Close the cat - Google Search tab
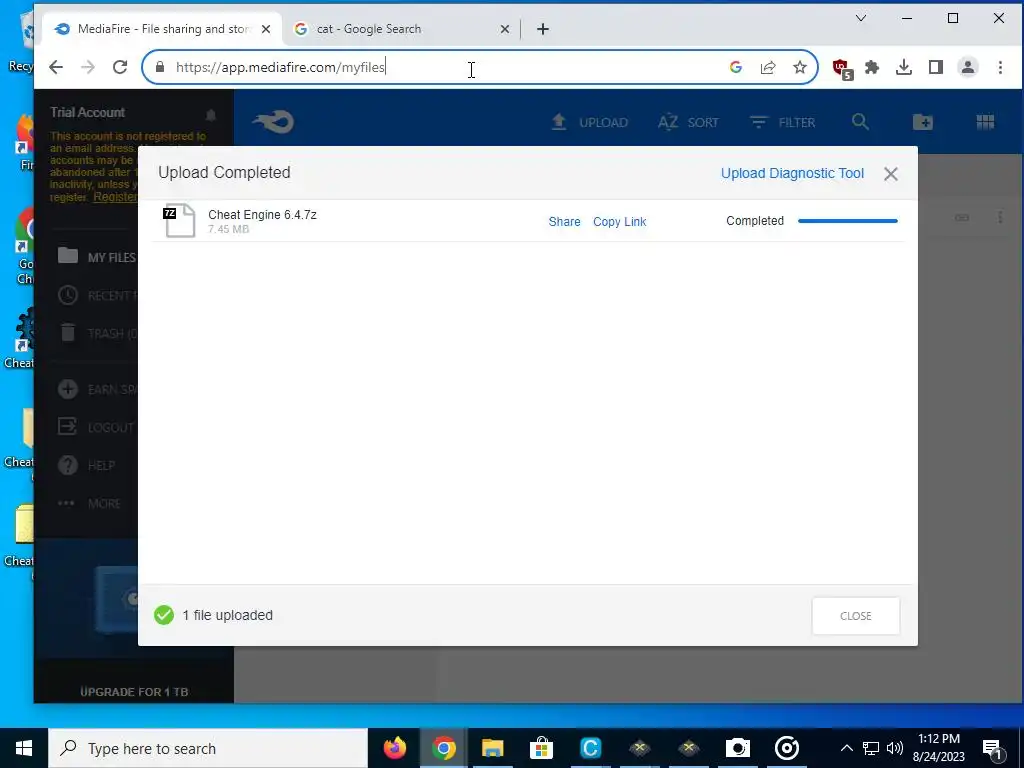1024x768 pixels. (504, 29)
